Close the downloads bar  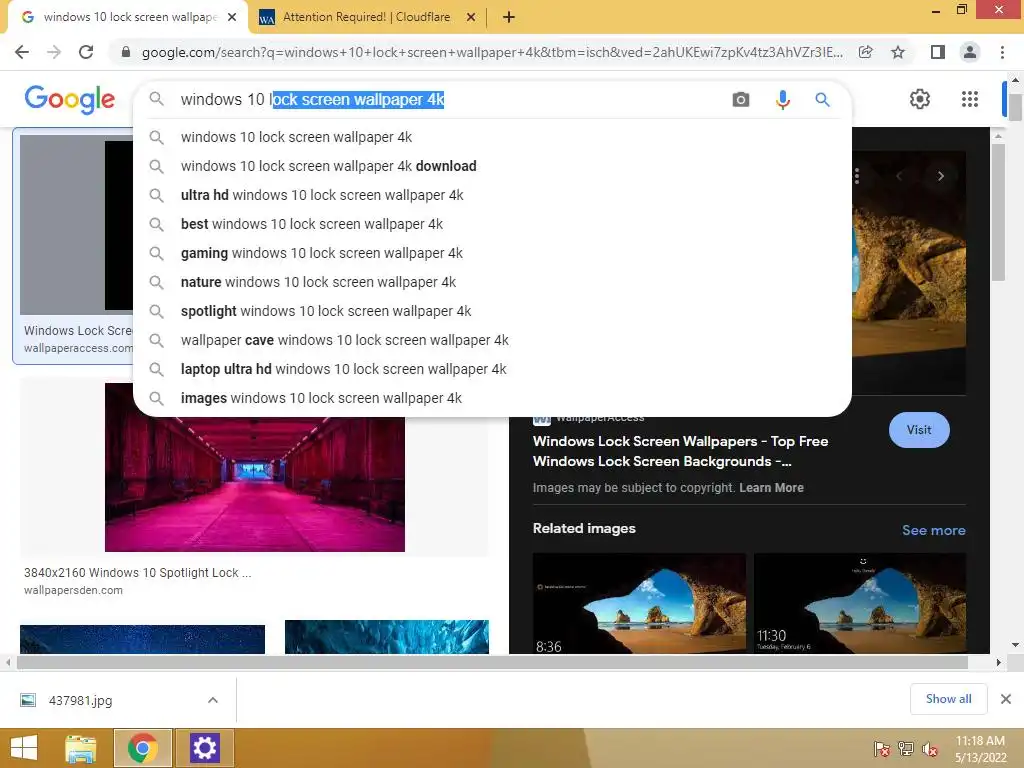click(1006, 699)
